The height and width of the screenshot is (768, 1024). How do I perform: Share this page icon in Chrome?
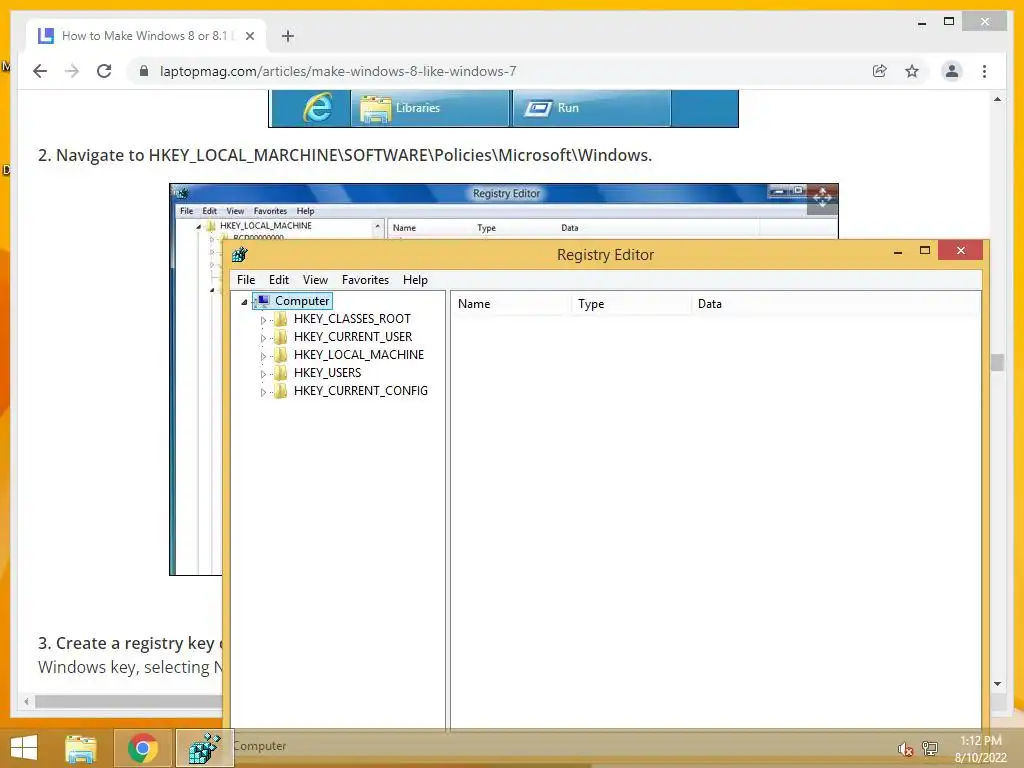(880, 71)
